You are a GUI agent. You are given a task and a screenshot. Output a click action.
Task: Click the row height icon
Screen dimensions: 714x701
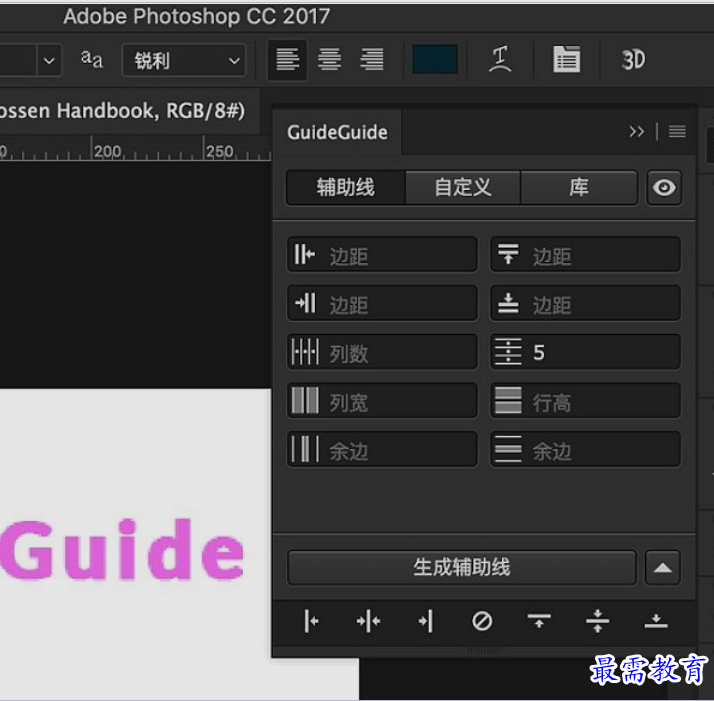508,400
